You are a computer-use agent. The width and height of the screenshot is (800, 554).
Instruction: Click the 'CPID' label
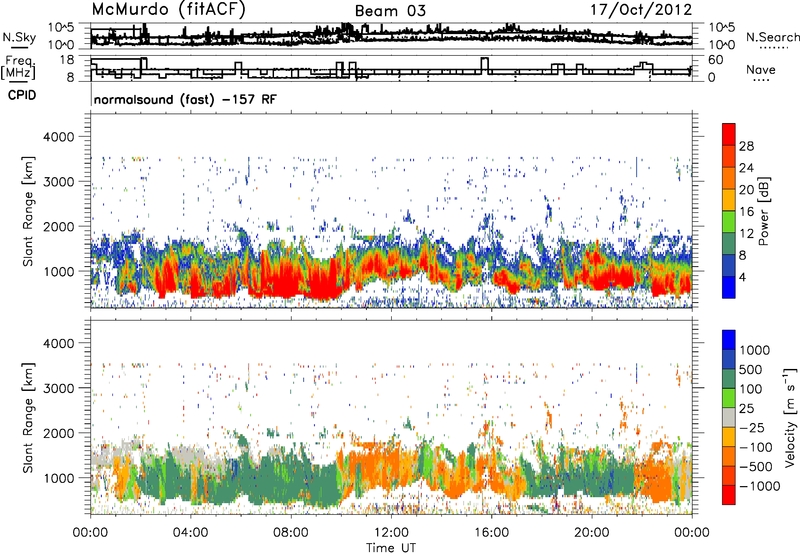(22, 95)
